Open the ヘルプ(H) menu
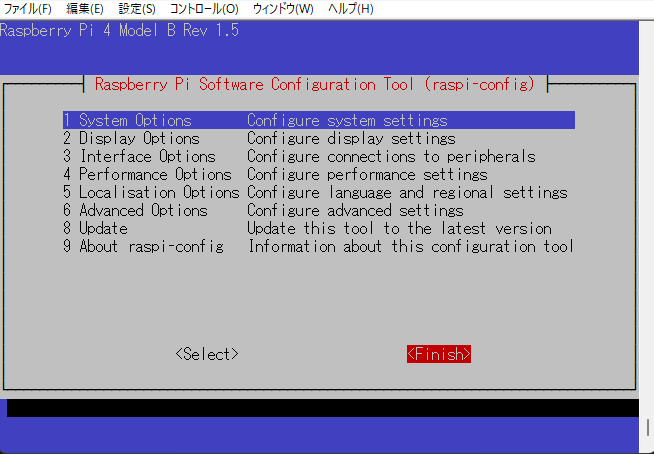The width and height of the screenshot is (654, 454). coord(351,9)
